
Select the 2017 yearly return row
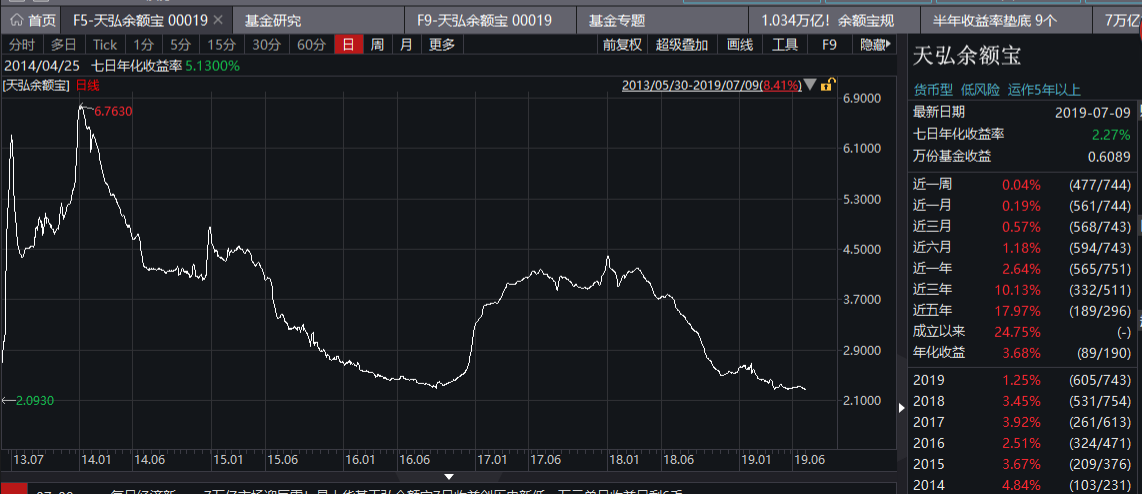1022,422
